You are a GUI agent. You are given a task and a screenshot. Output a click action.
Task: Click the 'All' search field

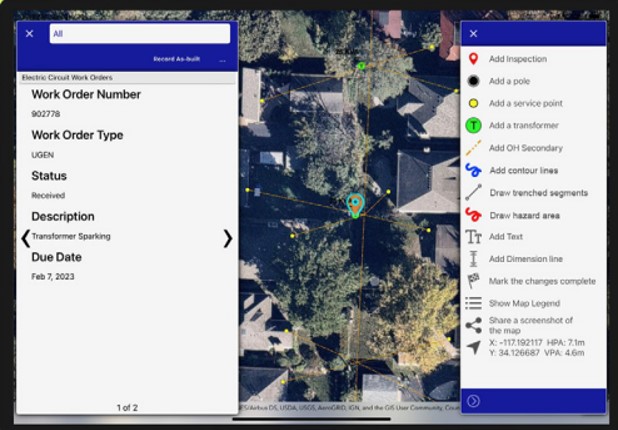point(140,34)
